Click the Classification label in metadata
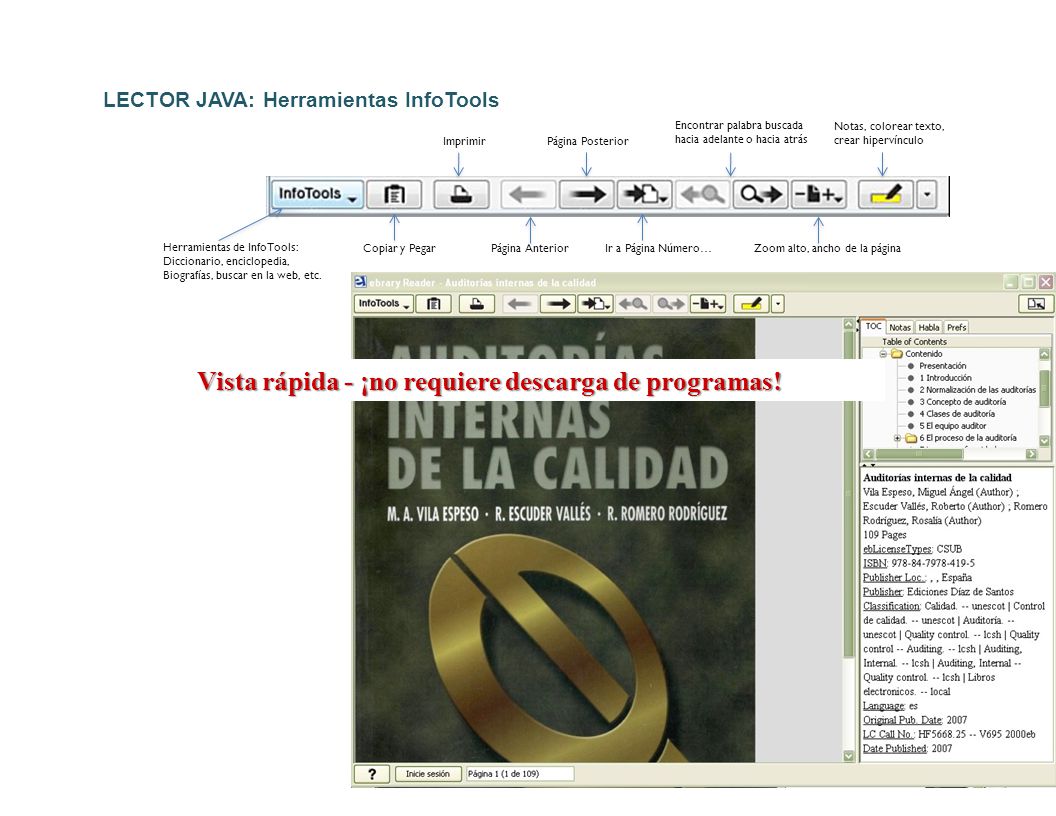Viewport: 1056px width, 816px height. click(x=892, y=606)
